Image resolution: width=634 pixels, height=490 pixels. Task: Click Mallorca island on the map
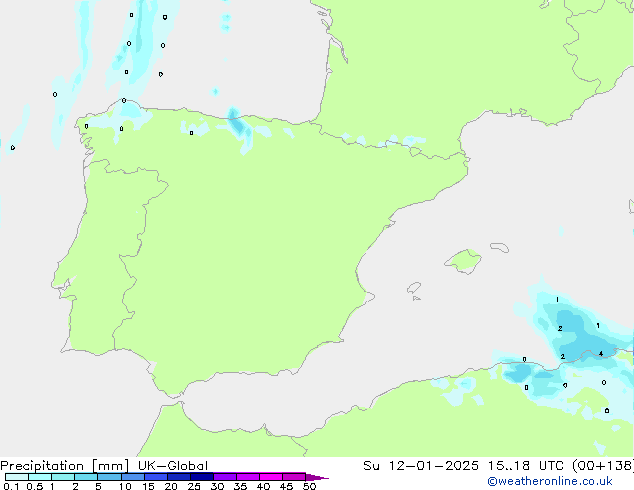click(x=463, y=261)
